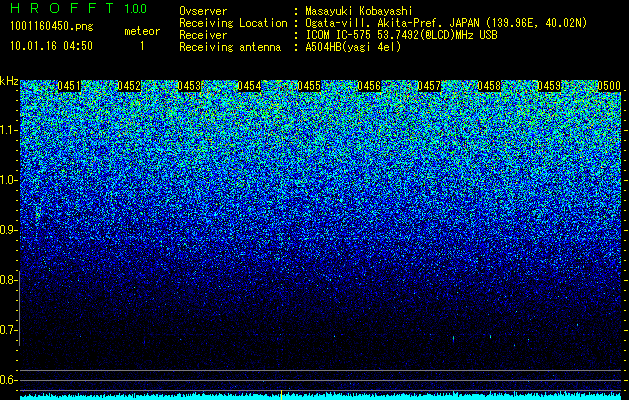
Task: Click the 0454 time marker
Action: point(249,86)
